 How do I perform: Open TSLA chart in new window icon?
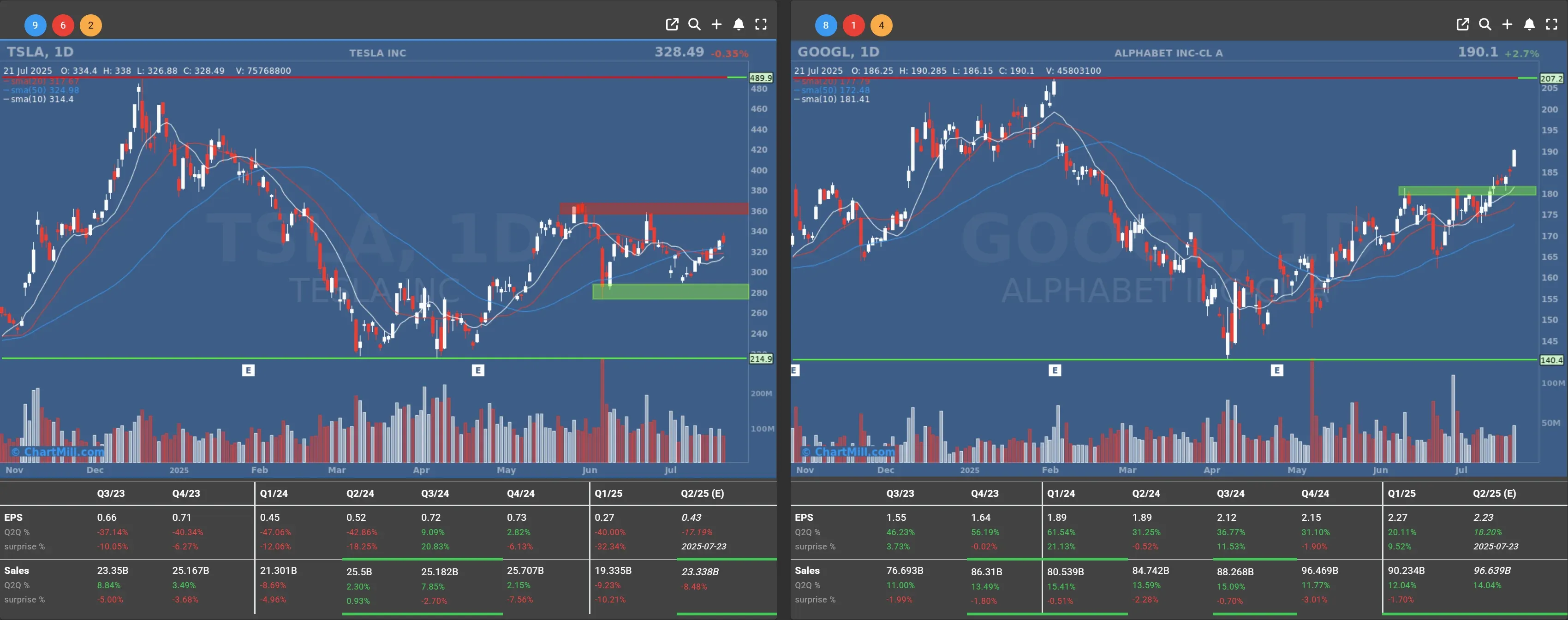[x=671, y=24]
